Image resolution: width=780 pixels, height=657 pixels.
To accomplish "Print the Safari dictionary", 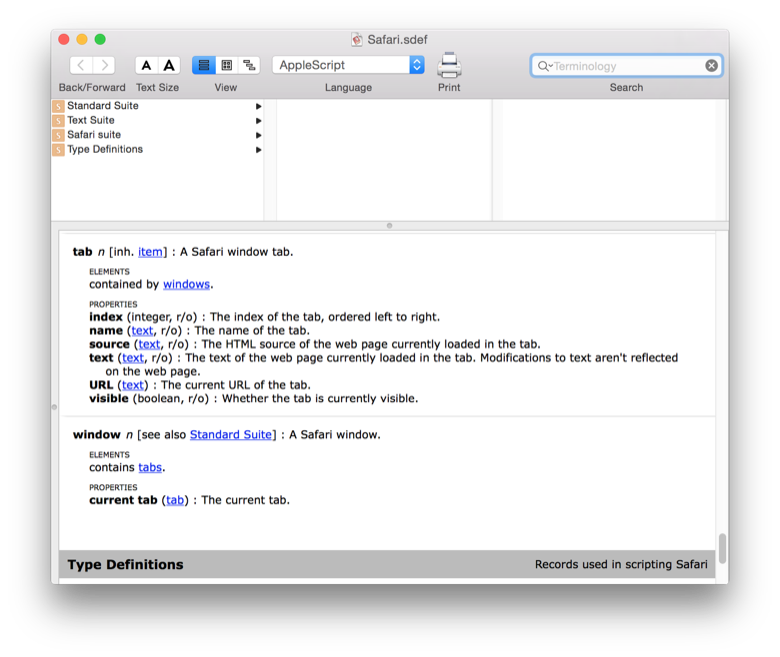I will (x=449, y=65).
